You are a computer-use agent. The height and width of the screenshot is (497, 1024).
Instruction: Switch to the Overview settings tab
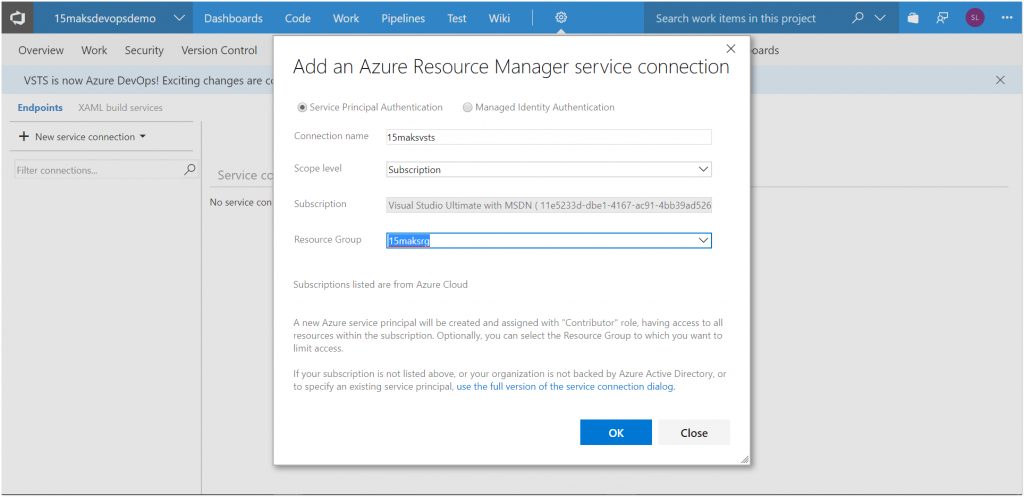[x=41, y=50]
